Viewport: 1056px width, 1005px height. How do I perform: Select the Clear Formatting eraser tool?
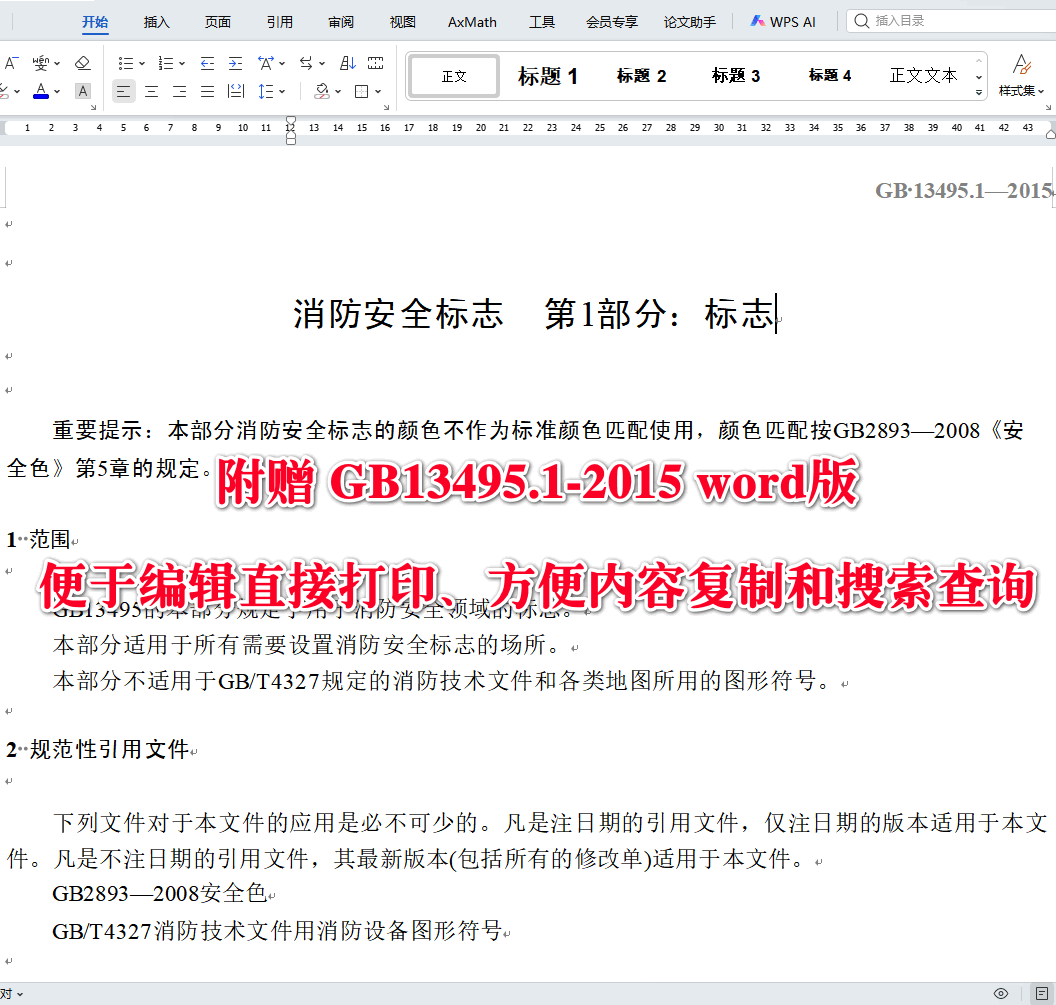[83, 62]
